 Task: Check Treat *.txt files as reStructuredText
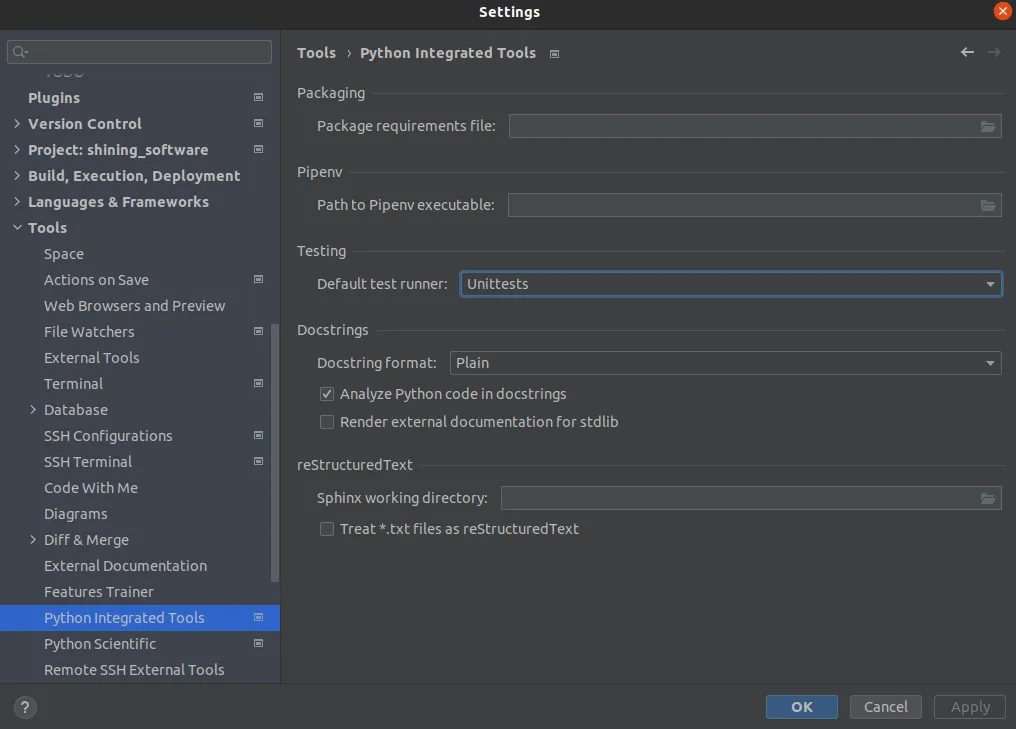click(327, 529)
